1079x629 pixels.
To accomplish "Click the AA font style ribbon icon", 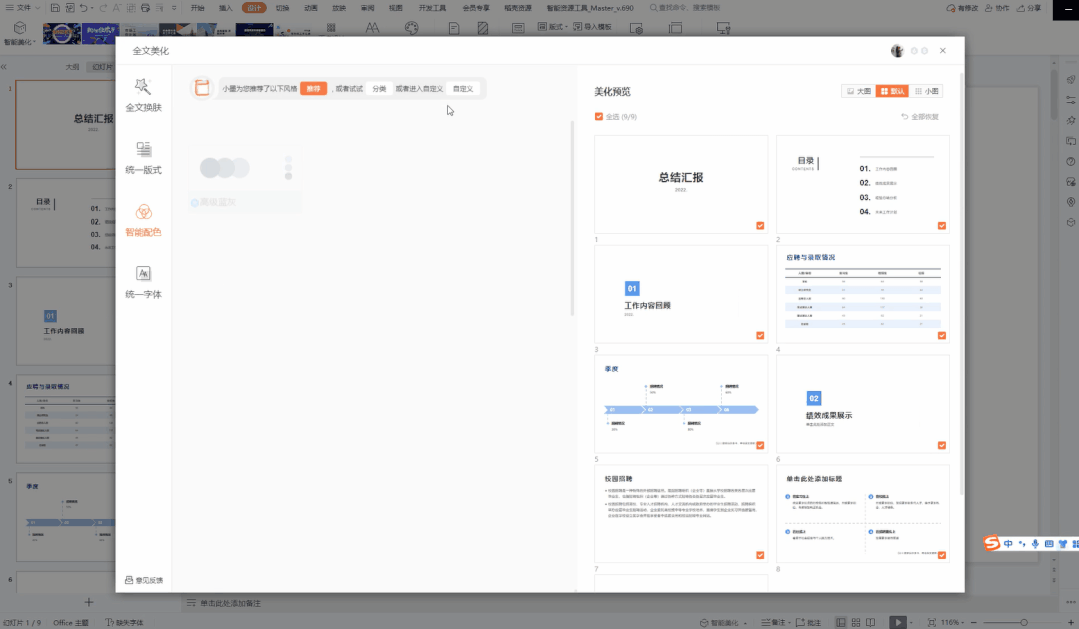I will click(x=372, y=28).
